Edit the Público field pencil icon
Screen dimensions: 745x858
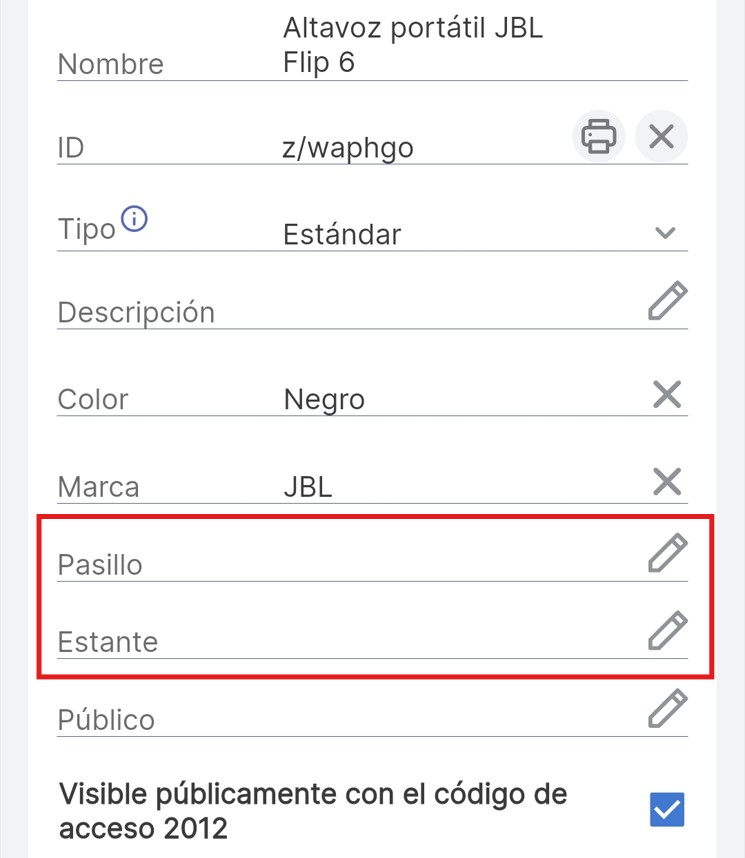667,709
